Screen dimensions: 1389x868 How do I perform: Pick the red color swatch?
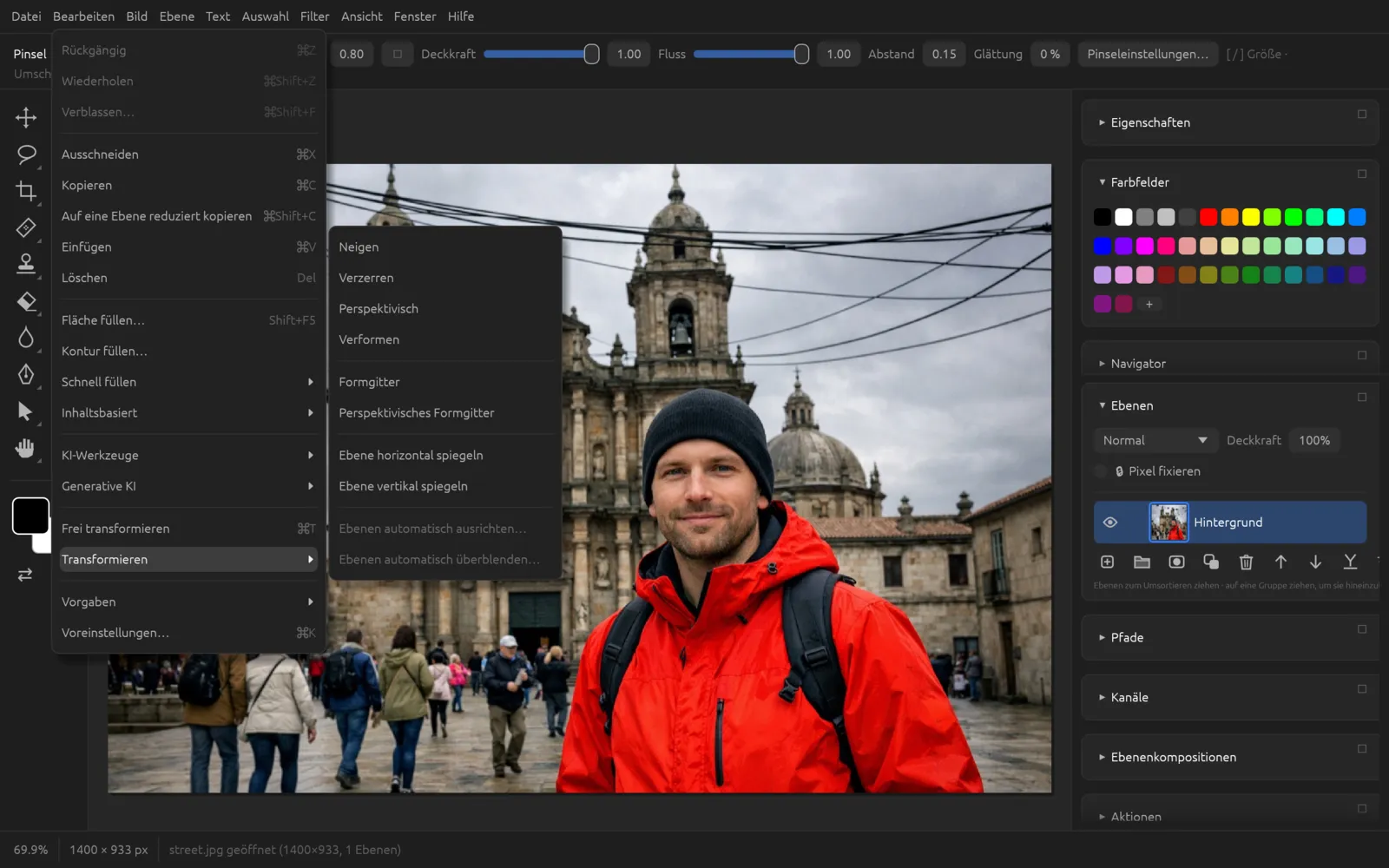[1208, 217]
